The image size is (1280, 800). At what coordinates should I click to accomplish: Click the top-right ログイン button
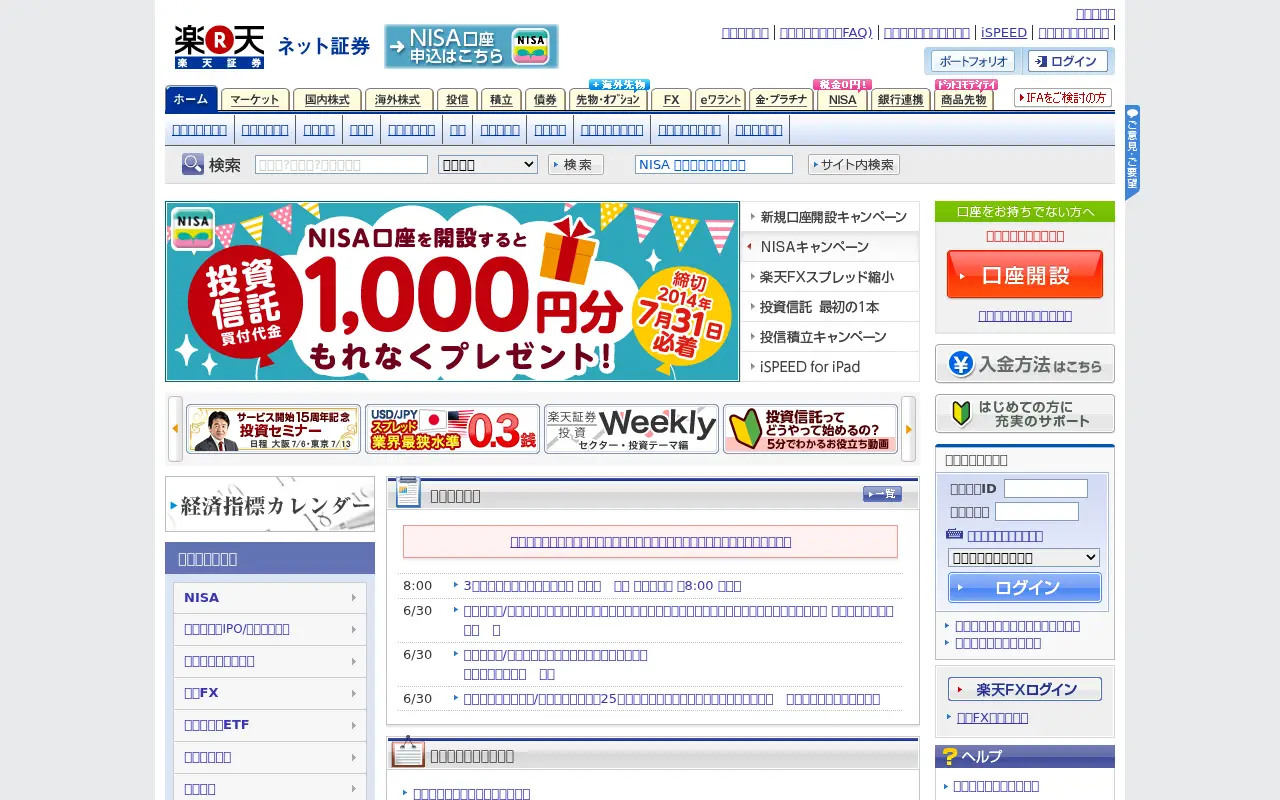[x=1067, y=61]
